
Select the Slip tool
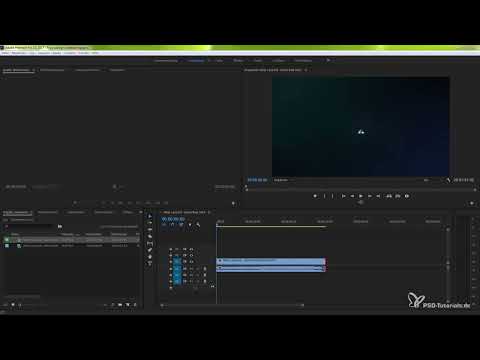(x=150, y=243)
